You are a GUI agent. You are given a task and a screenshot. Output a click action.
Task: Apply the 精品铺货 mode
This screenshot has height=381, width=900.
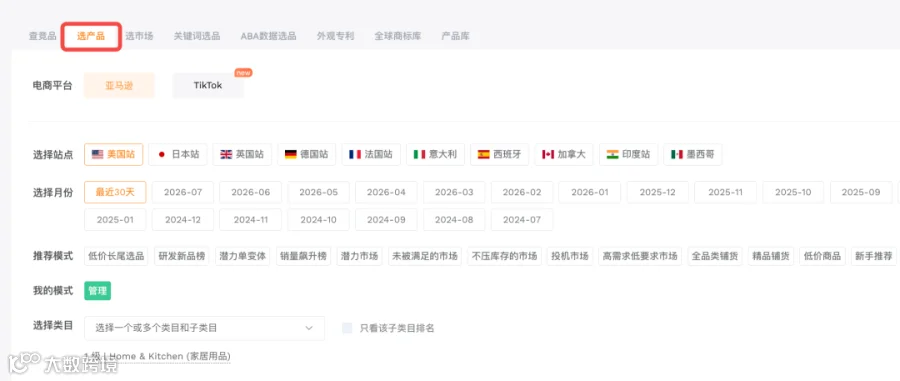(771, 256)
